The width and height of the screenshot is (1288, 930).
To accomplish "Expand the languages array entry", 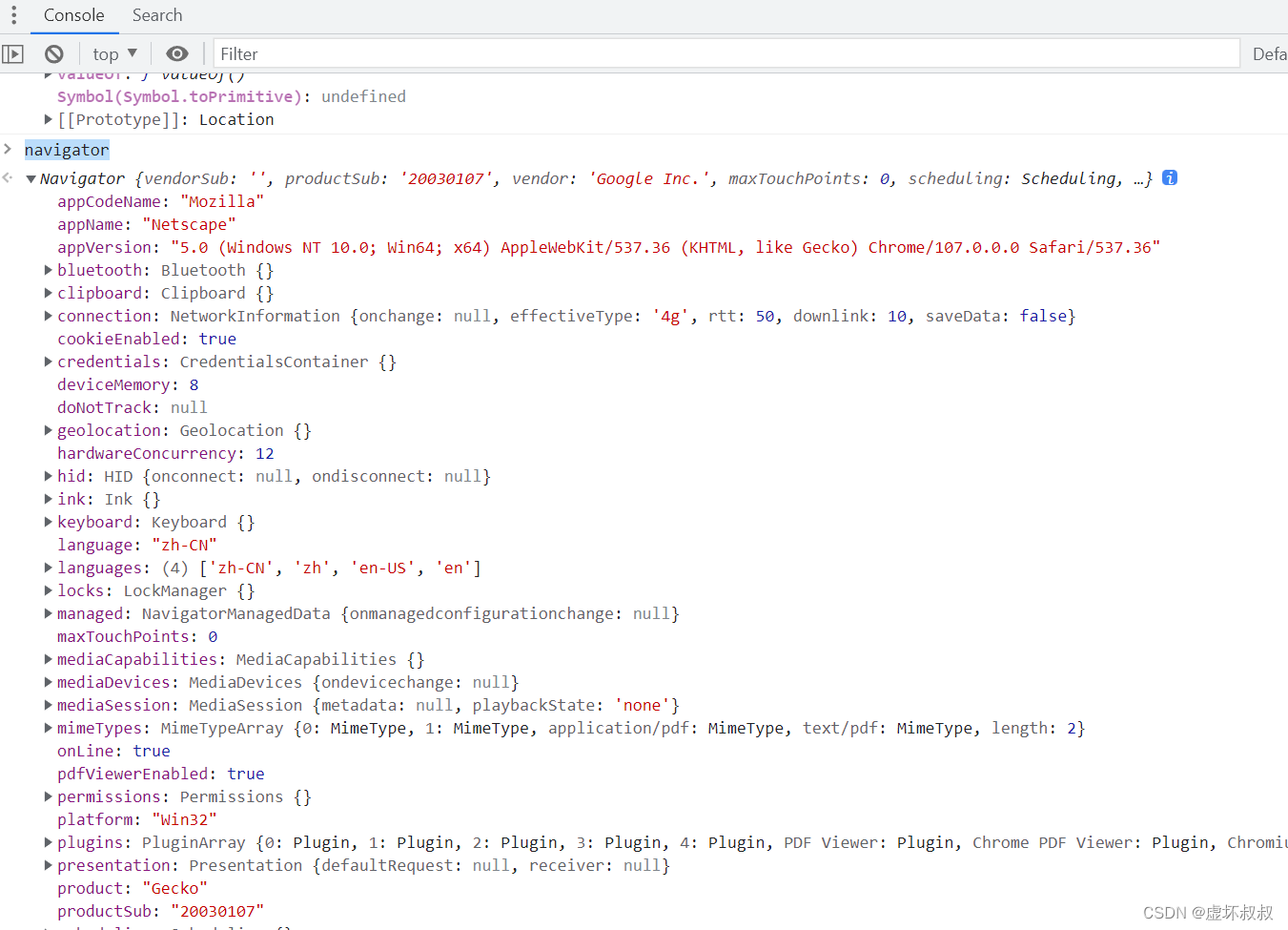I will (x=48, y=568).
